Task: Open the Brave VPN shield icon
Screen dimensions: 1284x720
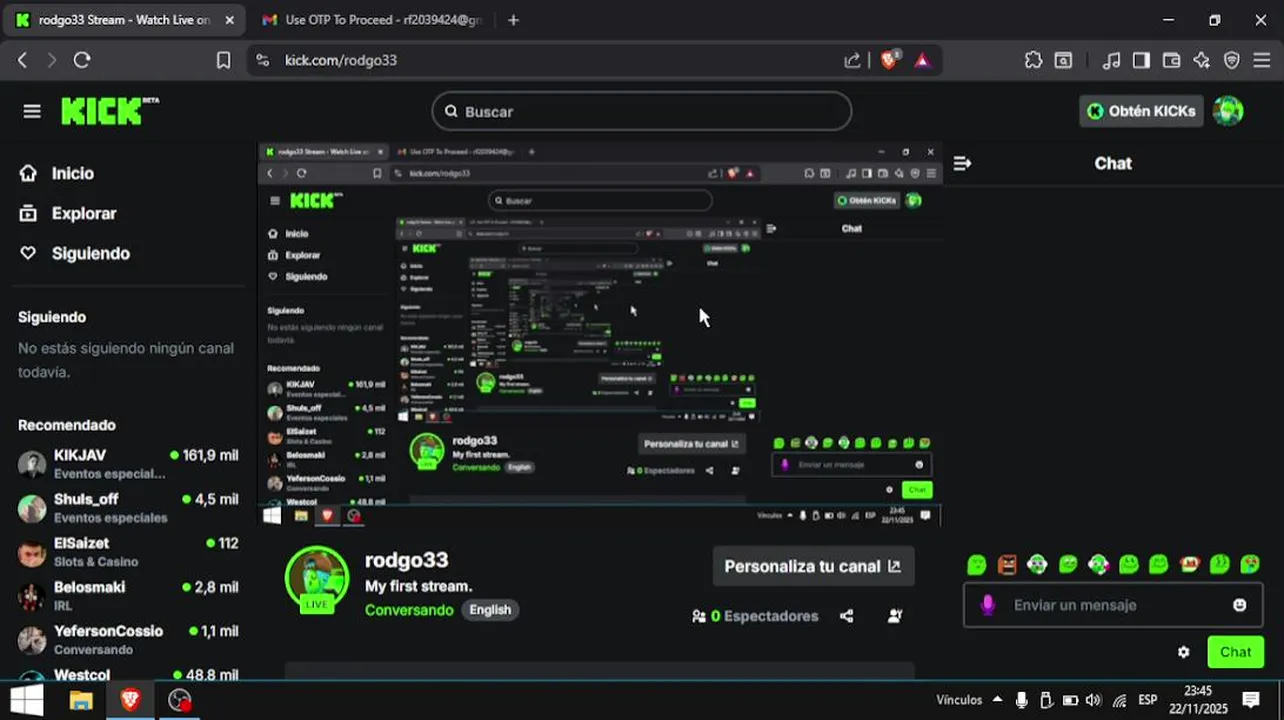Action: click(1232, 60)
